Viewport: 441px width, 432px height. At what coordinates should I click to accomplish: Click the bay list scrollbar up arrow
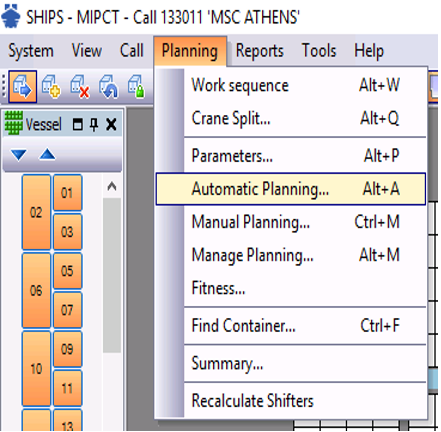112,186
